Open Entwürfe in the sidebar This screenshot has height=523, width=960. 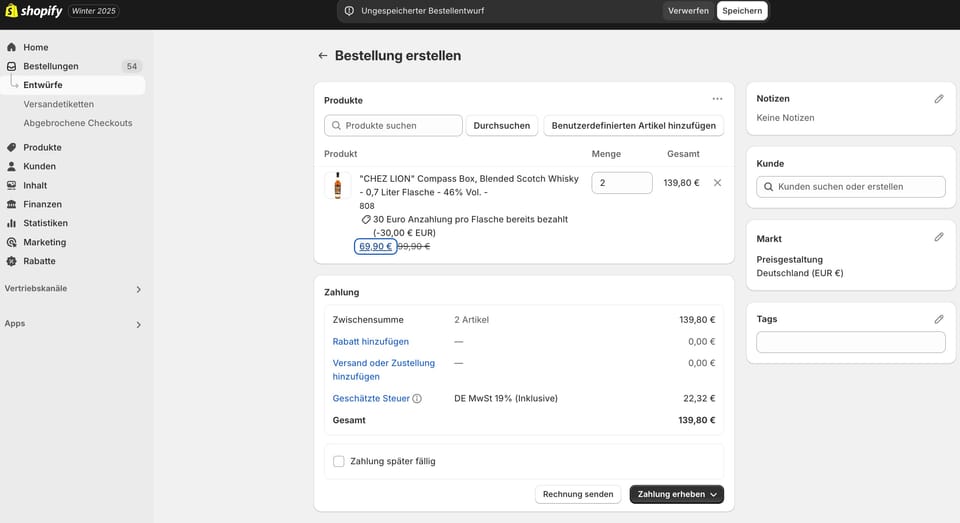tap(73, 85)
